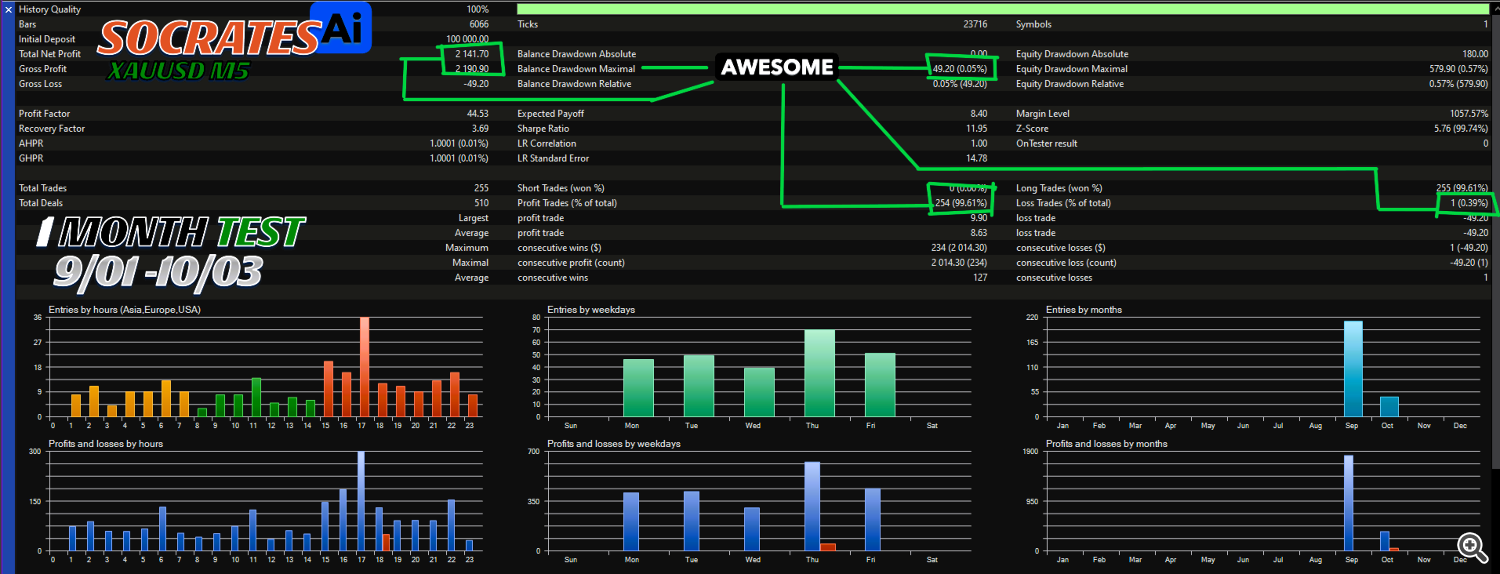Select the Profit Trades 254 (99.61%) value
Viewport: 1500px width, 574px height.
pyautogui.click(x=960, y=203)
